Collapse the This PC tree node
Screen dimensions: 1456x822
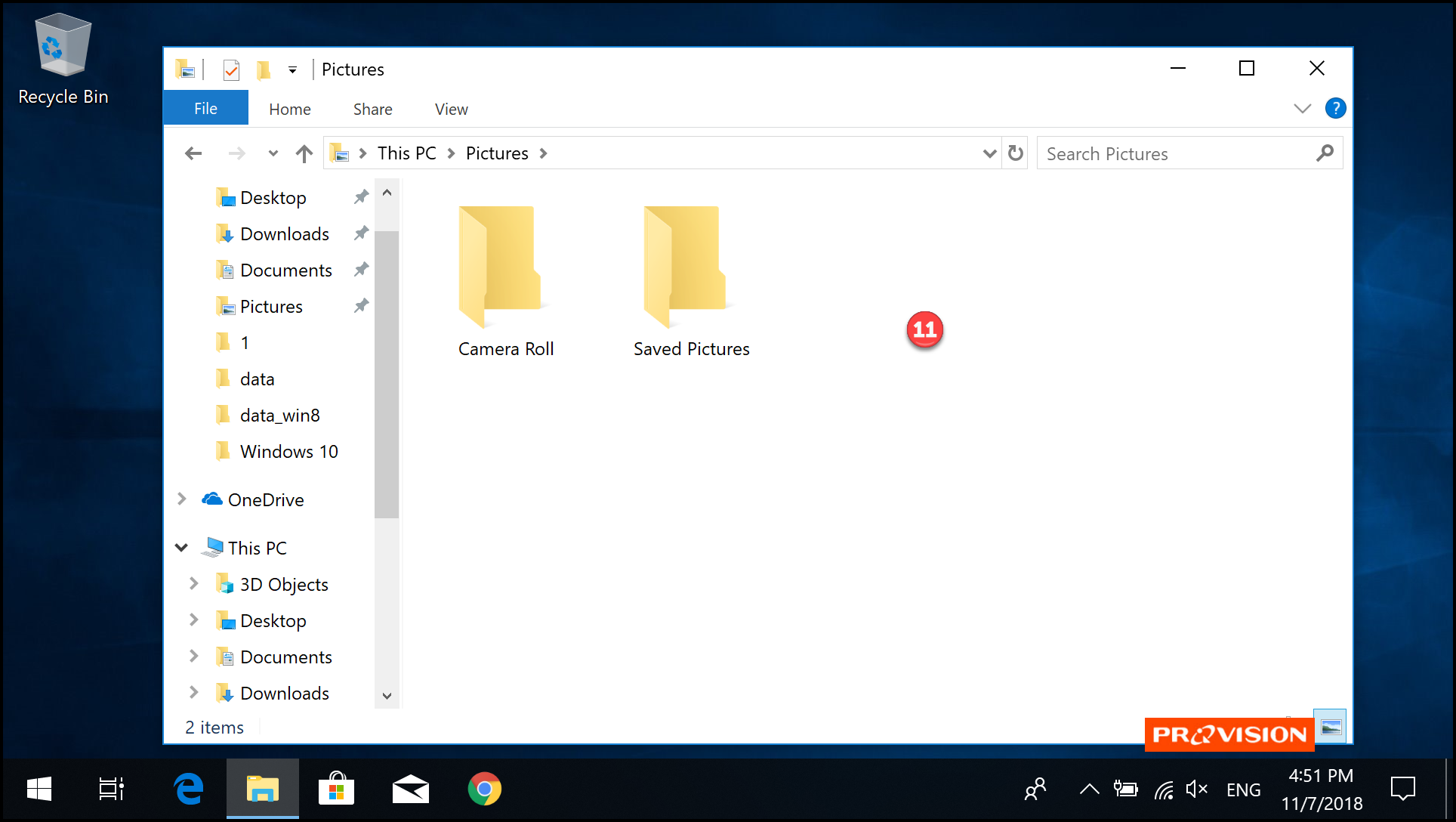click(x=182, y=548)
